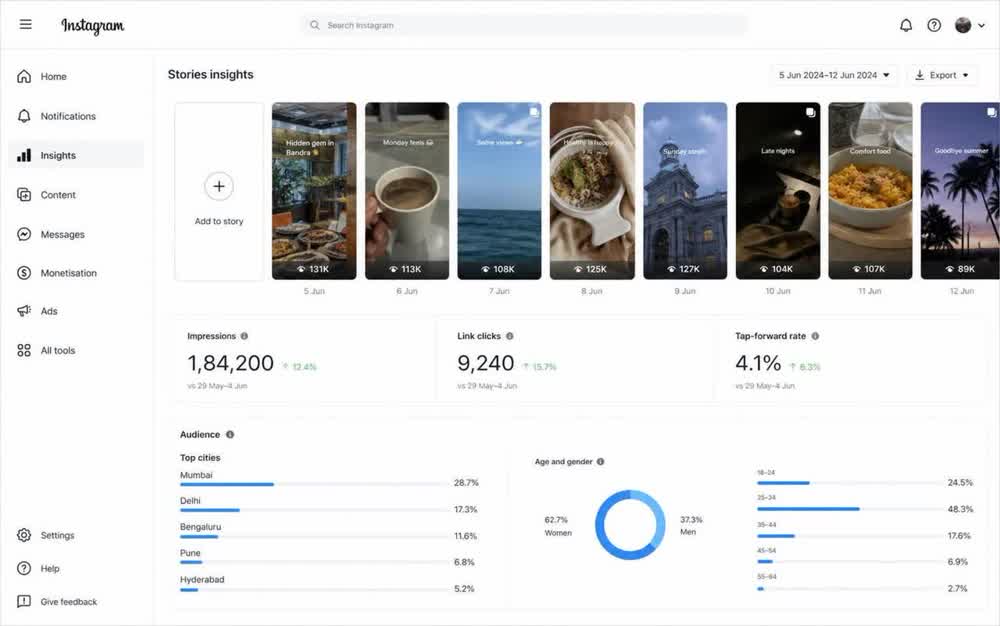The width and height of the screenshot is (1000, 626).
Task: Click the sidebar Notifications bell icon
Action: tap(24, 116)
